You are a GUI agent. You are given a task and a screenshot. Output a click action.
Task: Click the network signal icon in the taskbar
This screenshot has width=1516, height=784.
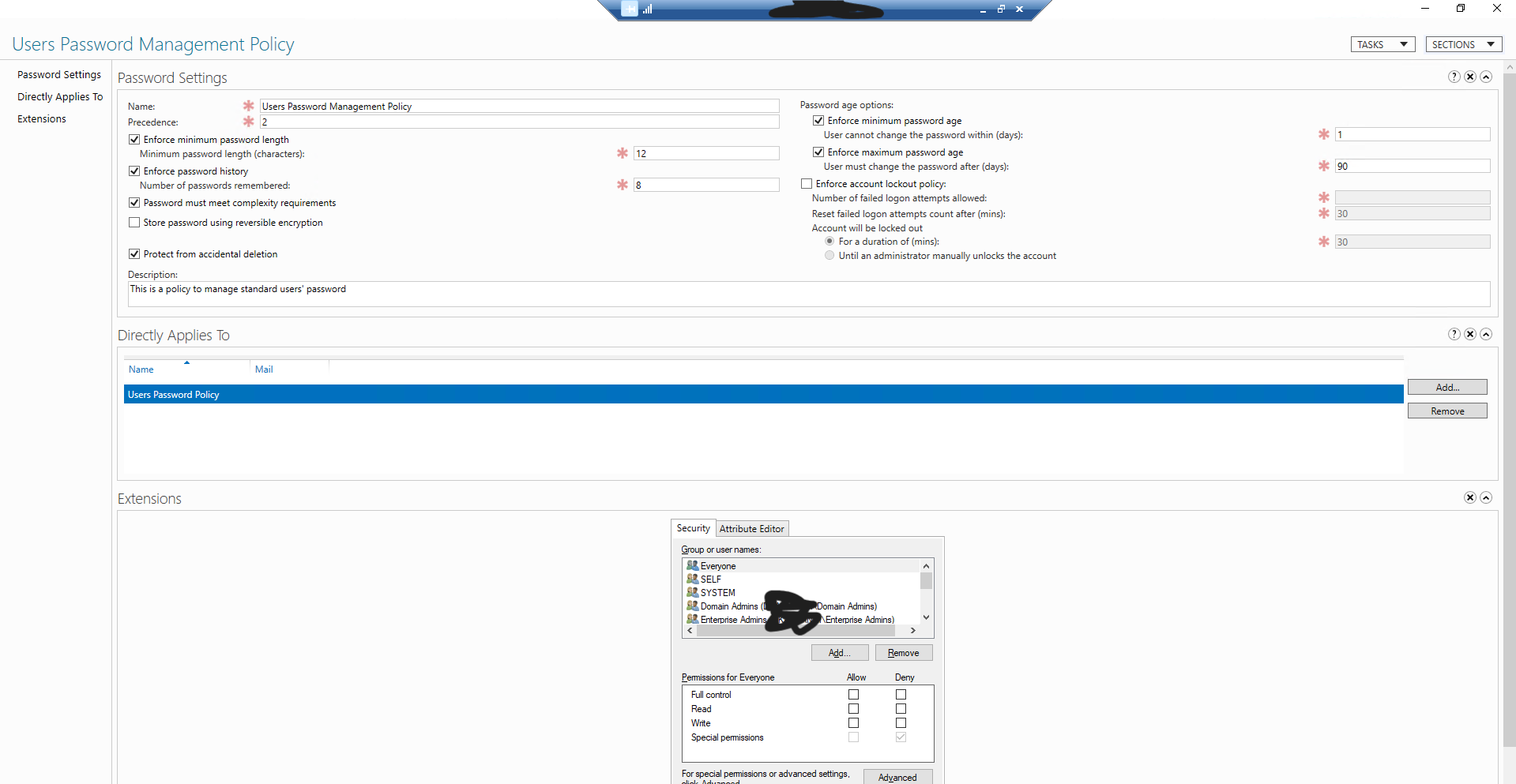tap(647, 9)
